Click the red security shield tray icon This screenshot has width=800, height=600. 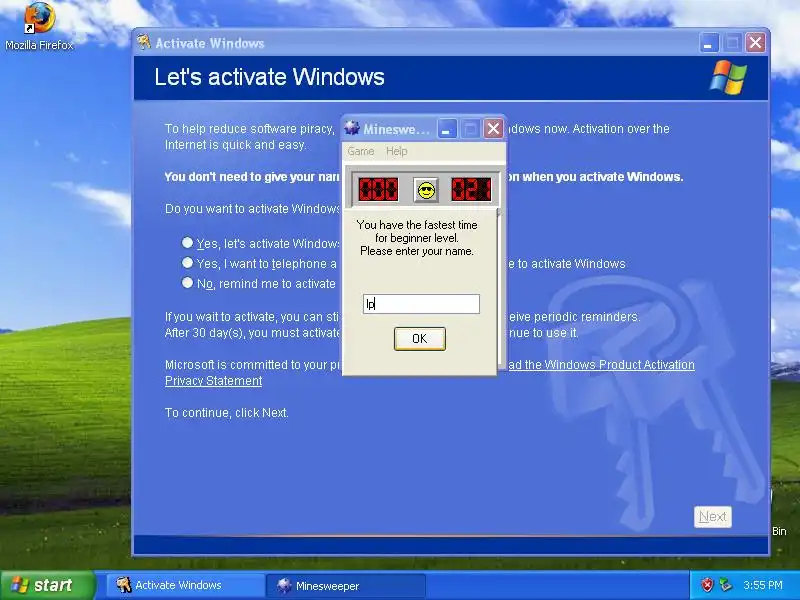click(x=707, y=585)
